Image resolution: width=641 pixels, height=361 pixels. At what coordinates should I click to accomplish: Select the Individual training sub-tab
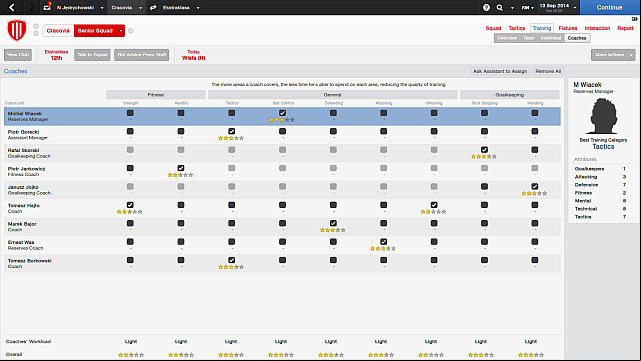click(x=551, y=38)
